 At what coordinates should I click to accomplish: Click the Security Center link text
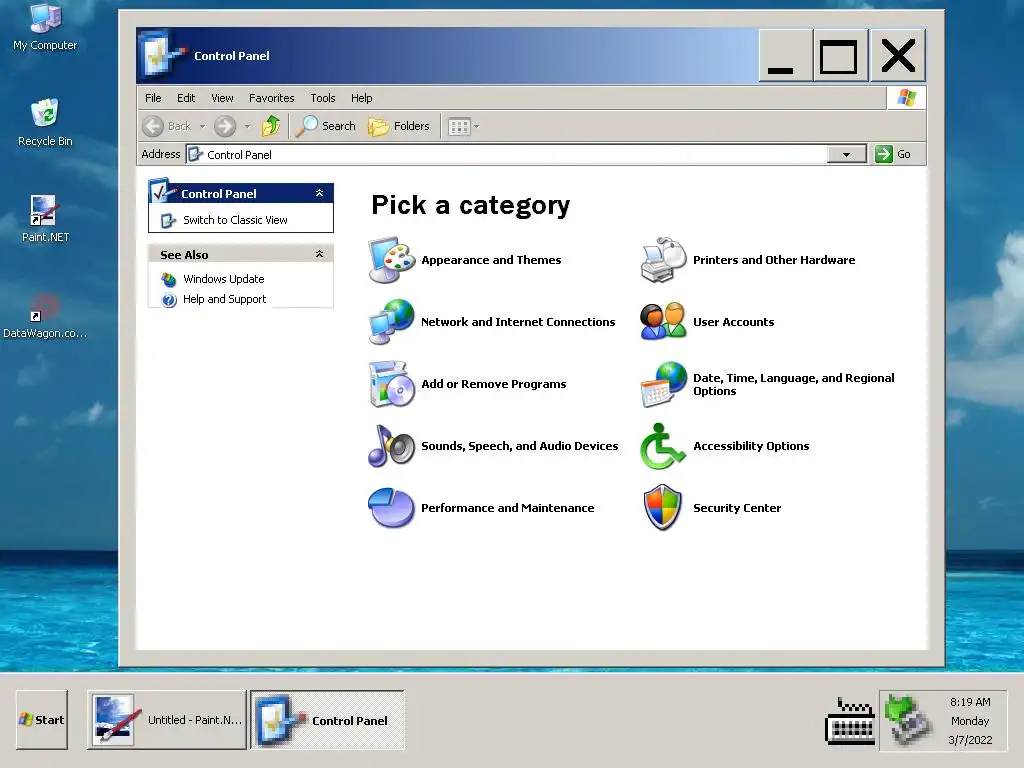[737, 508]
